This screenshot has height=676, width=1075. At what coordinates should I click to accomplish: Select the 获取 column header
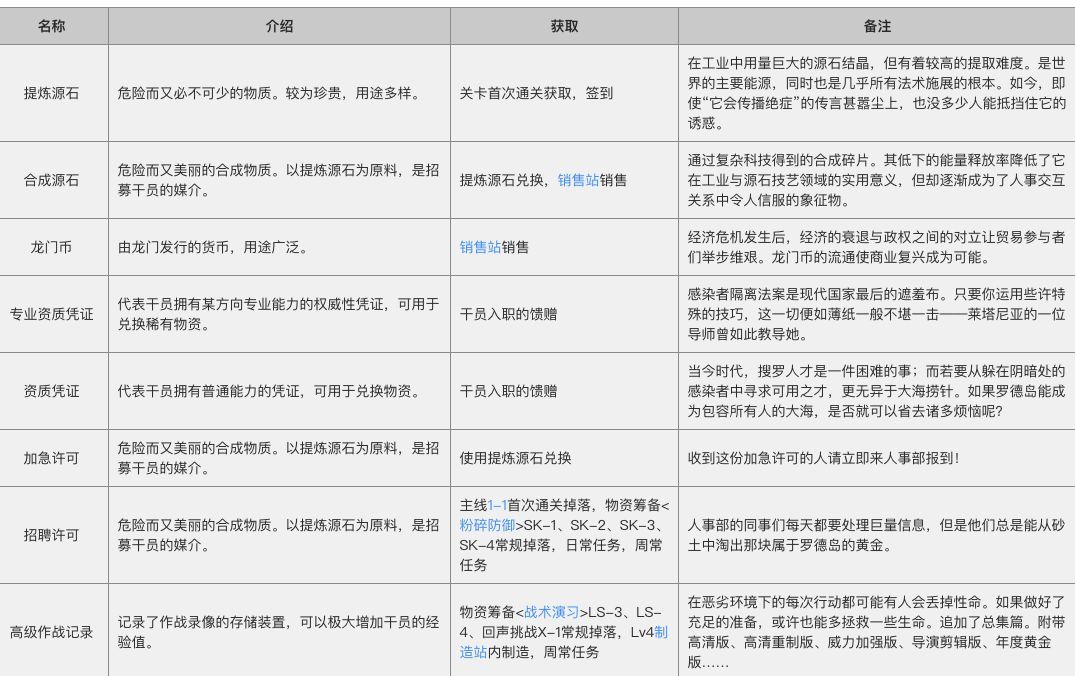(563, 27)
